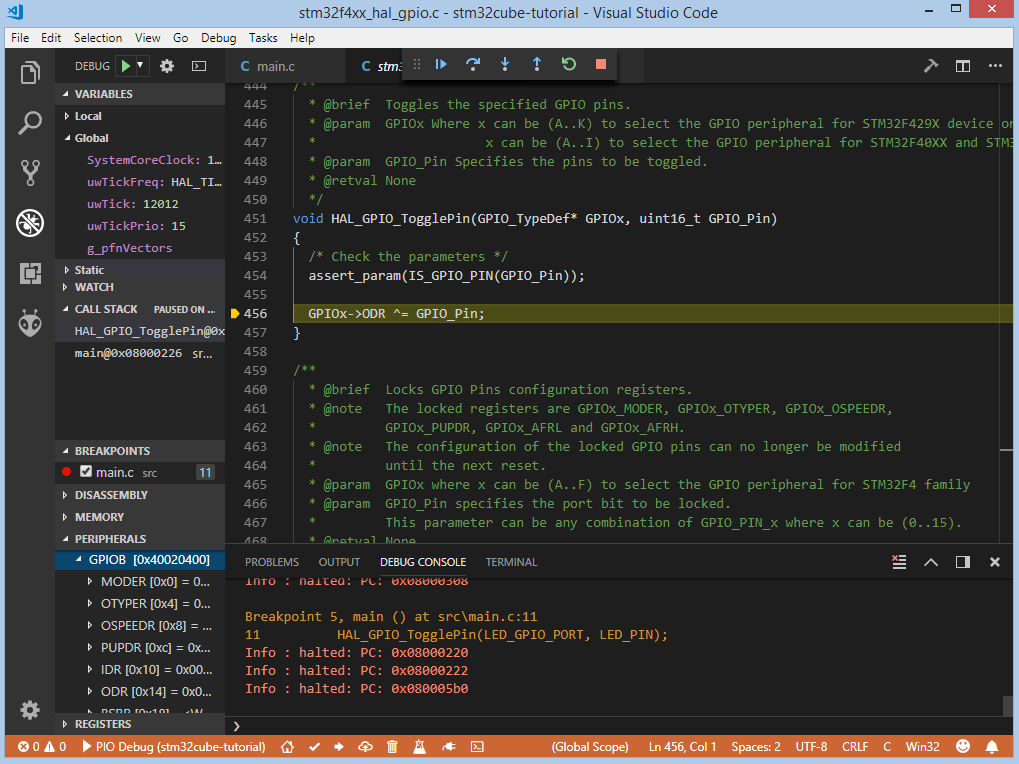Select the uwTick global variable
The height and width of the screenshot is (764, 1019).
[x=140, y=204]
